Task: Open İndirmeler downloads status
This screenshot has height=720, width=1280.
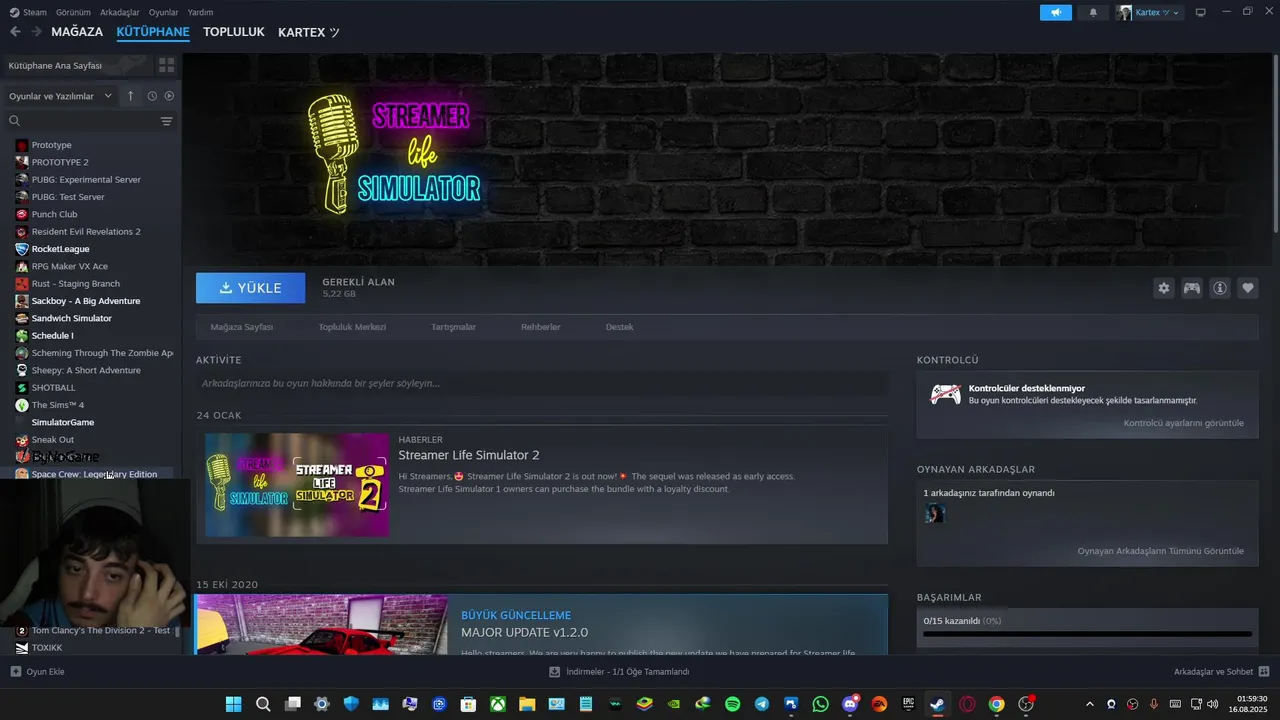Action: point(619,672)
